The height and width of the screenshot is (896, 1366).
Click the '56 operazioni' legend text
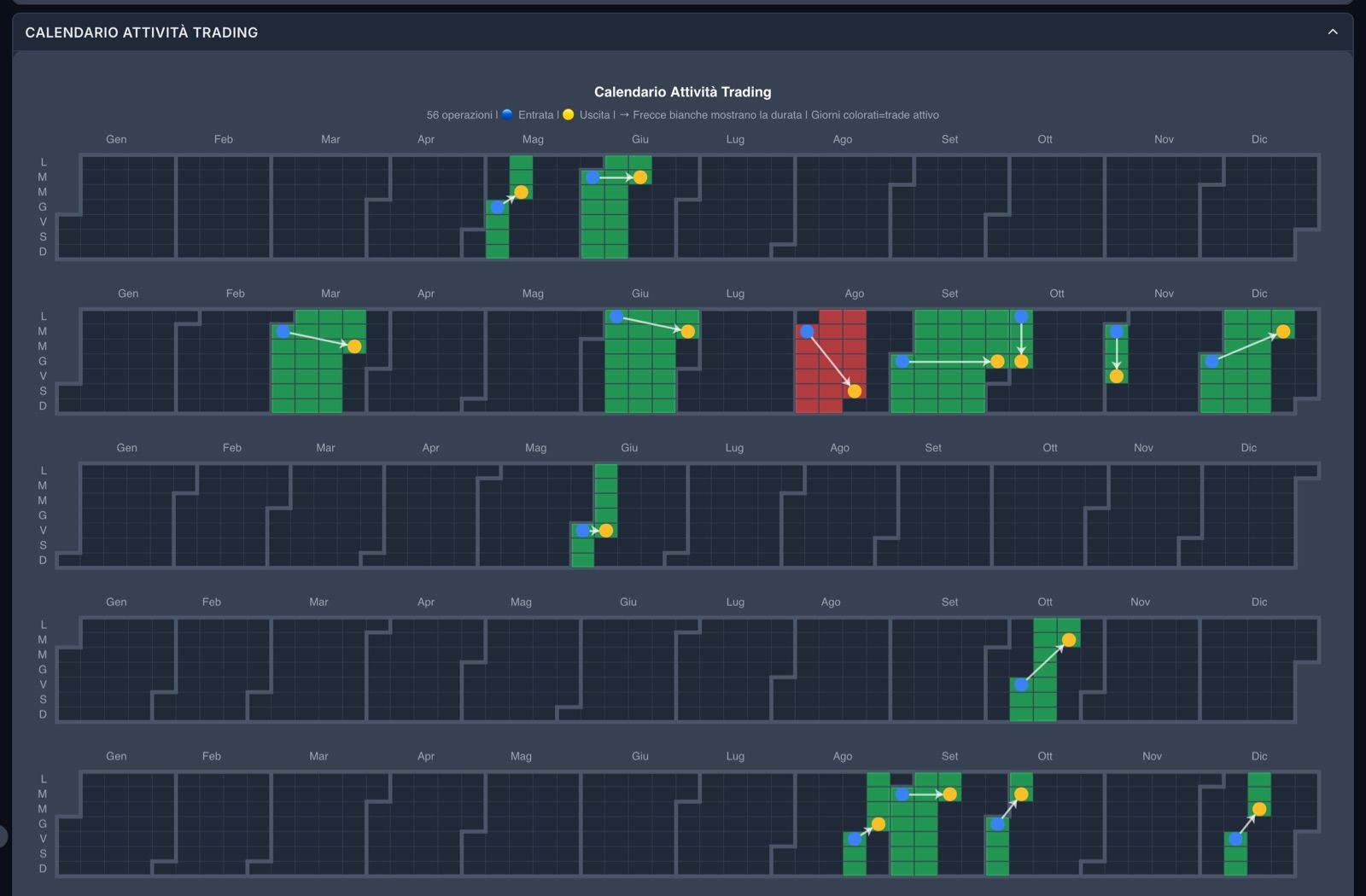coord(459,114)
